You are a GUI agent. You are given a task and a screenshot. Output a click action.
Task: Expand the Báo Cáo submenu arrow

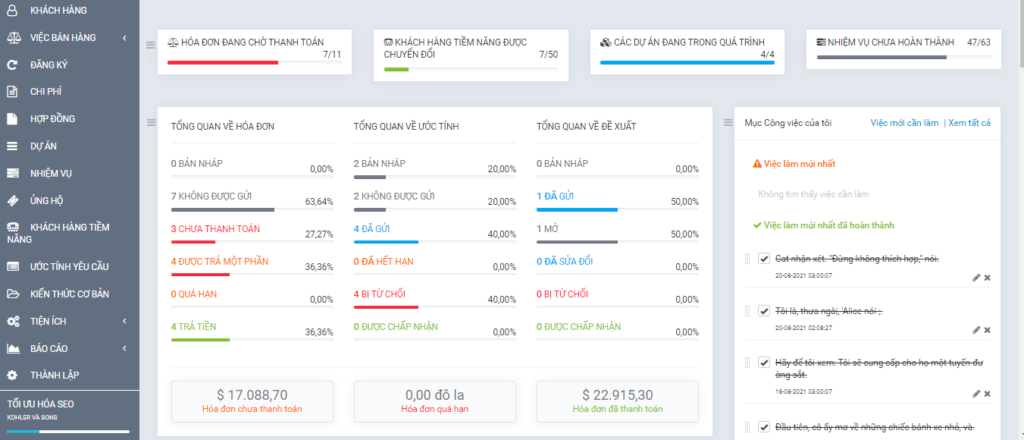(x=123, y=348)
